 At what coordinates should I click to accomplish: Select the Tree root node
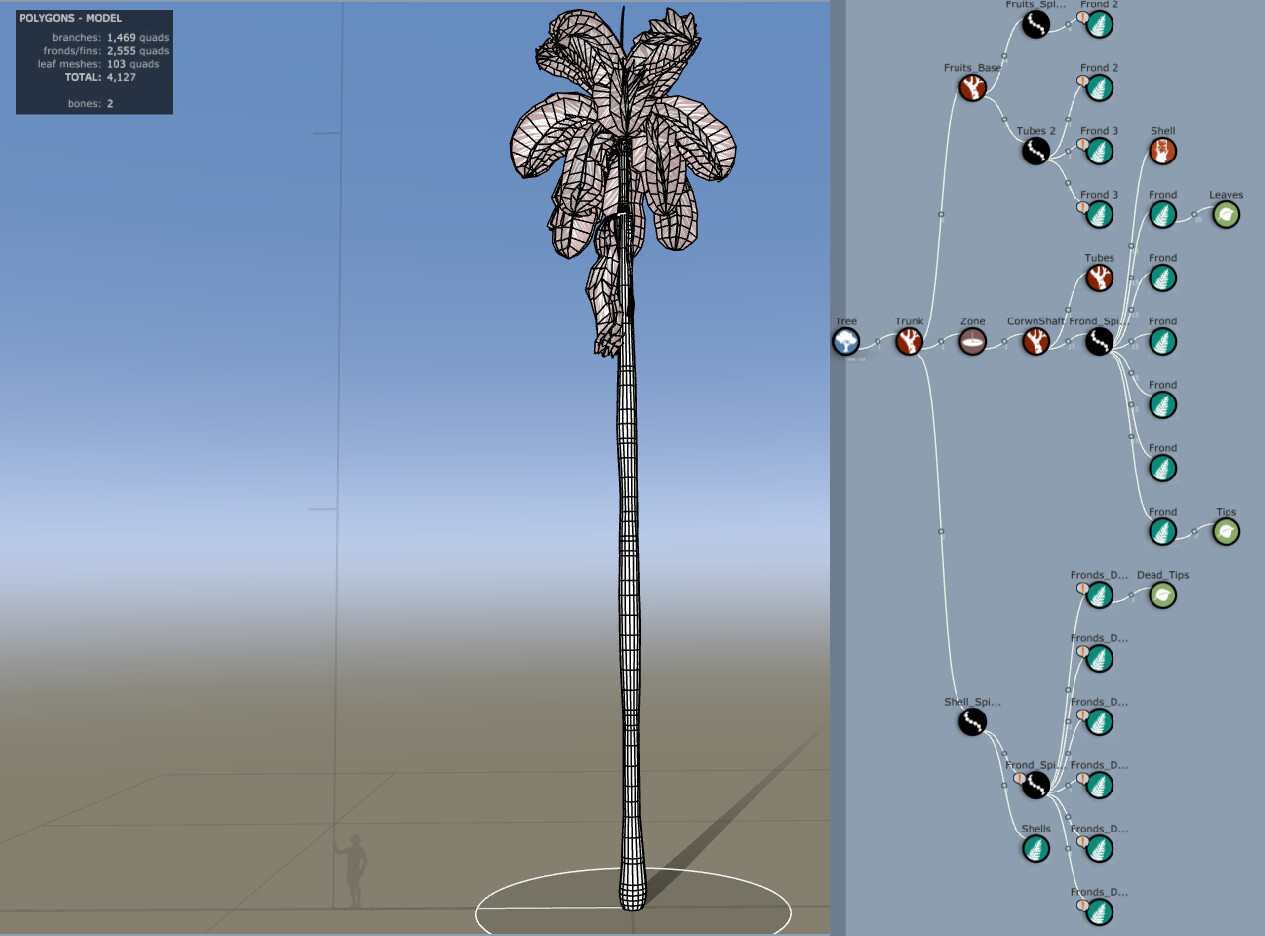click(845, 342)
